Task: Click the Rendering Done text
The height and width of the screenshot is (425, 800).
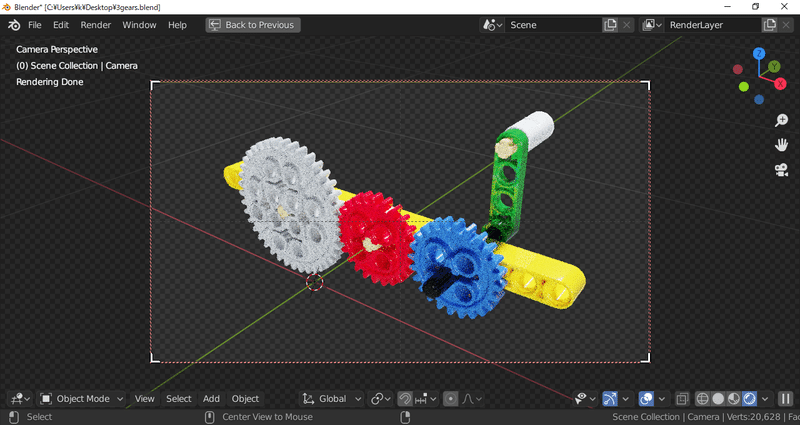Action: (x=49, y=82)
